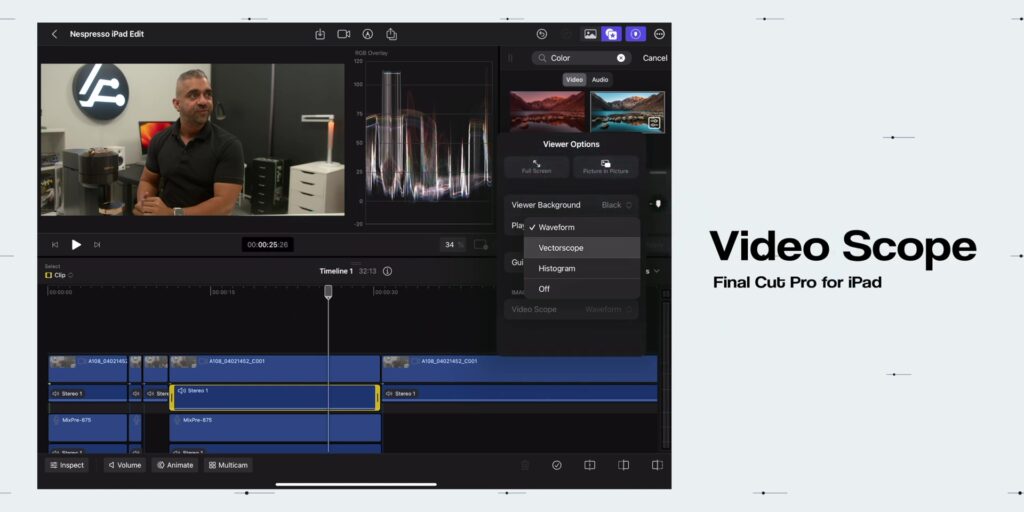Select the middle A108_04021452_C001 video clip
This screenshot has height=512, width=1024.
point(274,369)
